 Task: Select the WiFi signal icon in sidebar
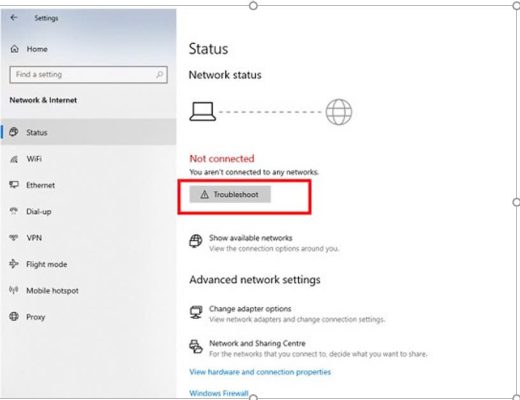click(x=14, y=159)
